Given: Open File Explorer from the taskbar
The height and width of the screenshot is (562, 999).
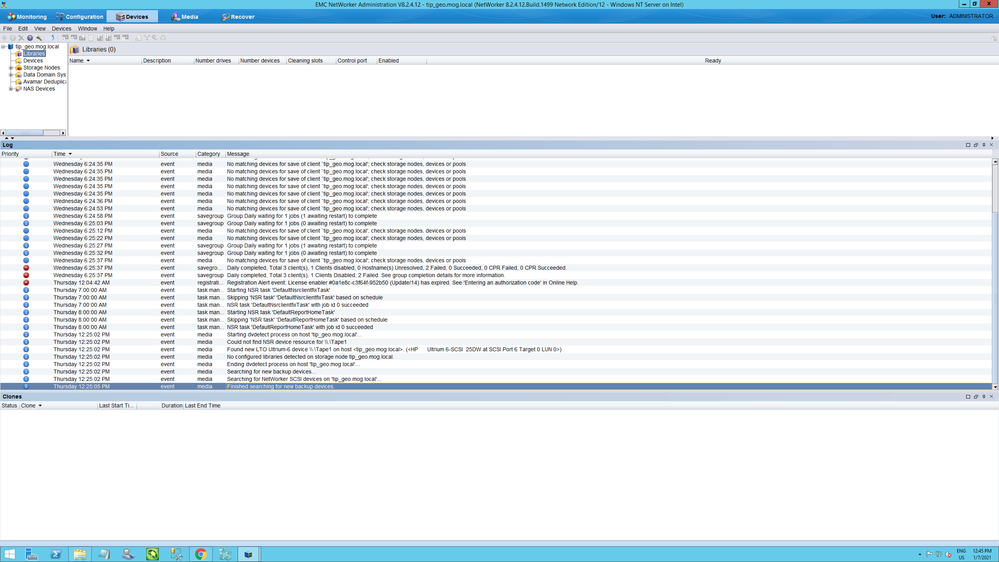Looking at the screenshot, I should (80, 554).
